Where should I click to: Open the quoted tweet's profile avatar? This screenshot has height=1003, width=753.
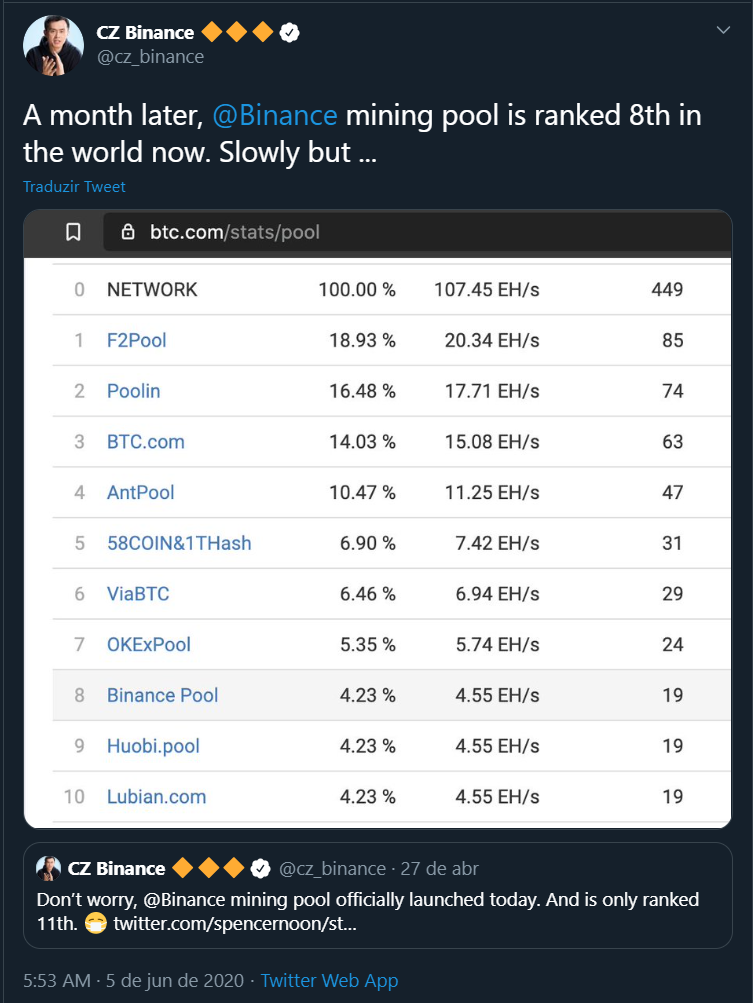45,868
